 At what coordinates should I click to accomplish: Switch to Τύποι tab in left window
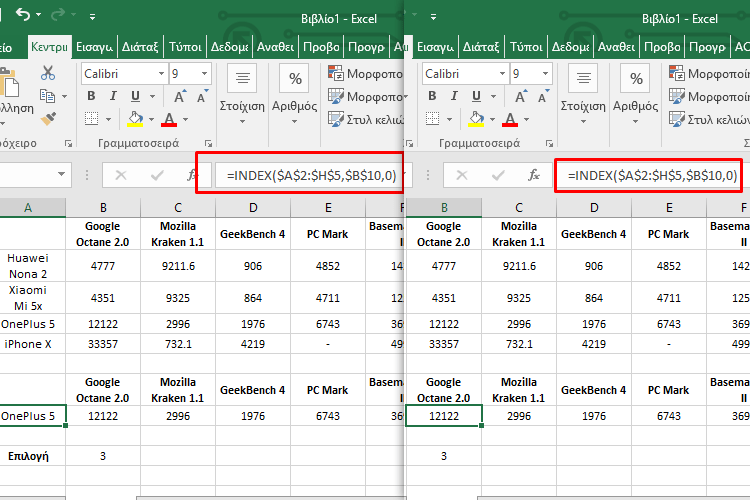coord(185,47)
